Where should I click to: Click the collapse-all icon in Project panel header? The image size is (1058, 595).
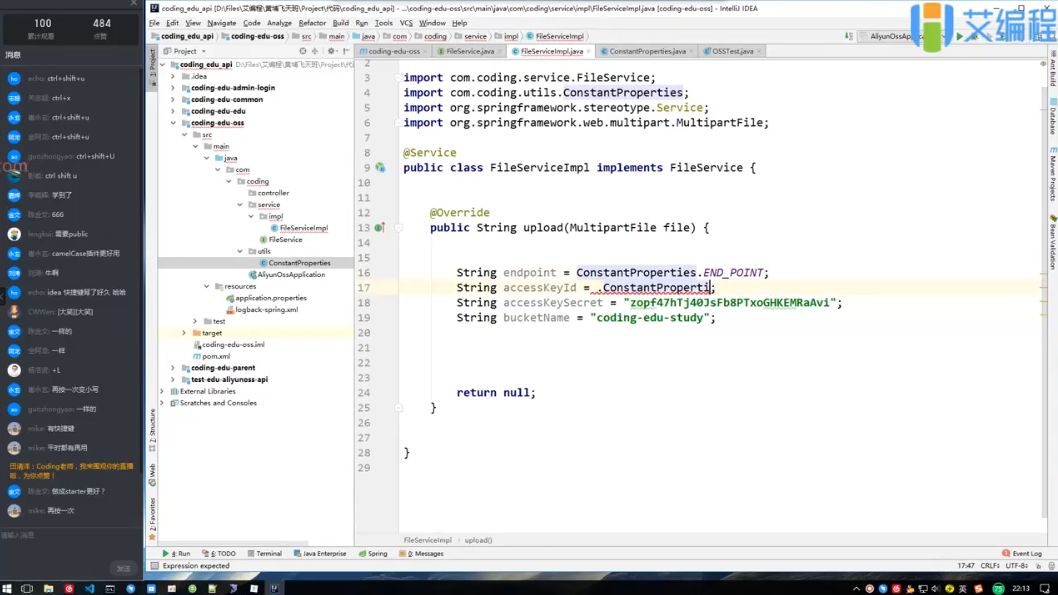coord(314,51)
